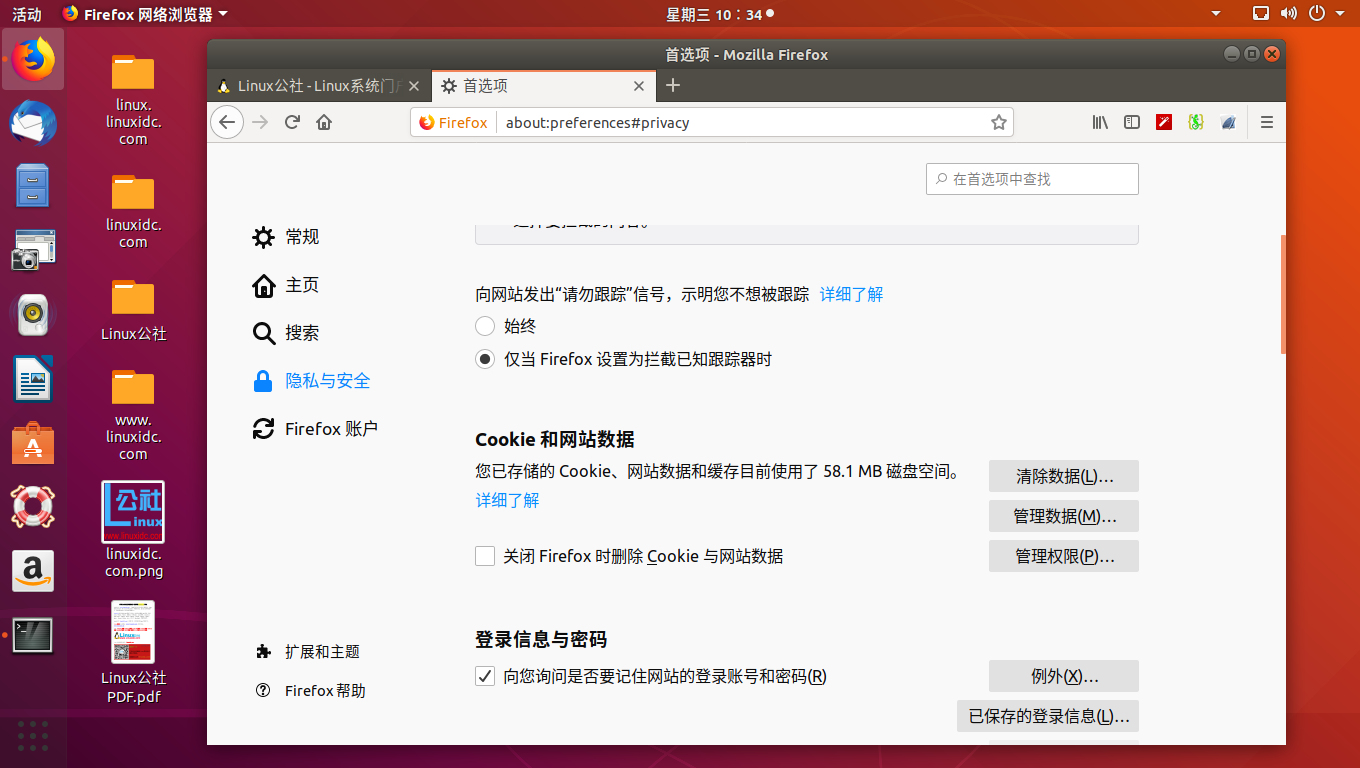The image size is (1360, 768).
Task: Reload the current page
Action: tap(292, 122)
